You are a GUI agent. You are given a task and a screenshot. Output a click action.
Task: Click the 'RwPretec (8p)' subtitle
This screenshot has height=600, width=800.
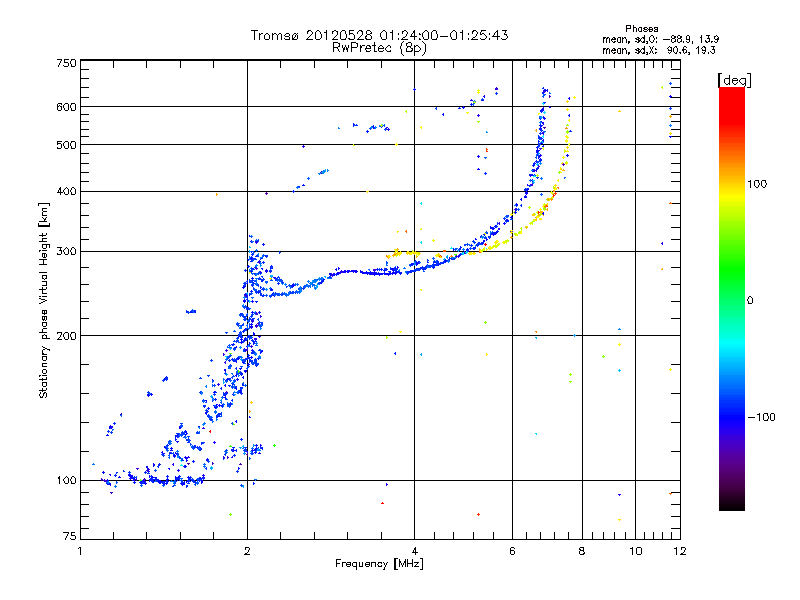[x=379, y=48]
